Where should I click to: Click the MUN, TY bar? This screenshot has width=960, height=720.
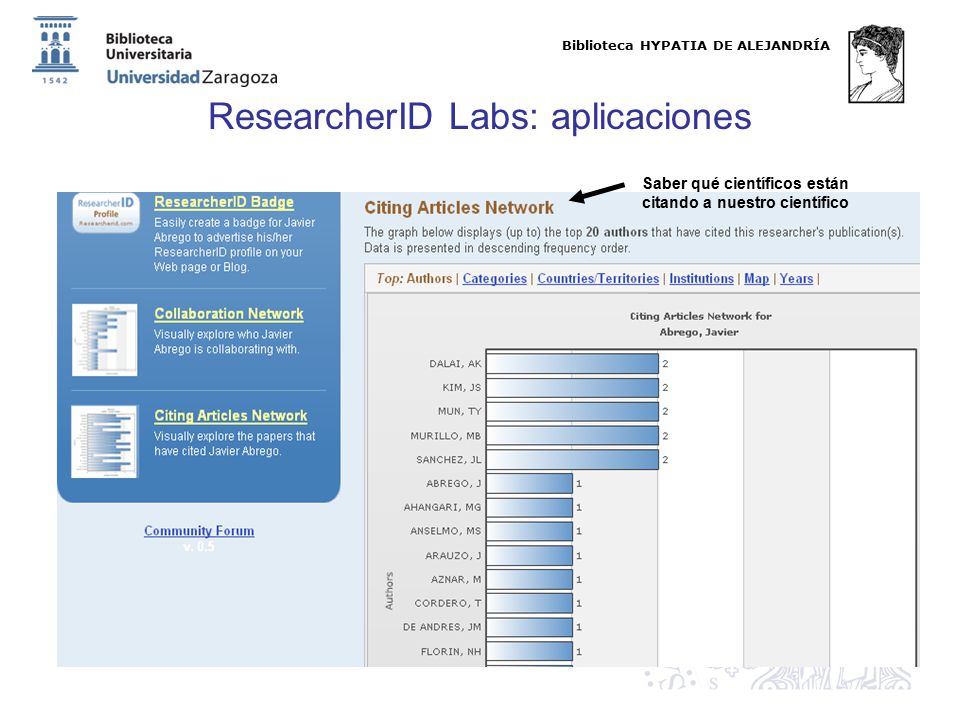tap(572, 411)
